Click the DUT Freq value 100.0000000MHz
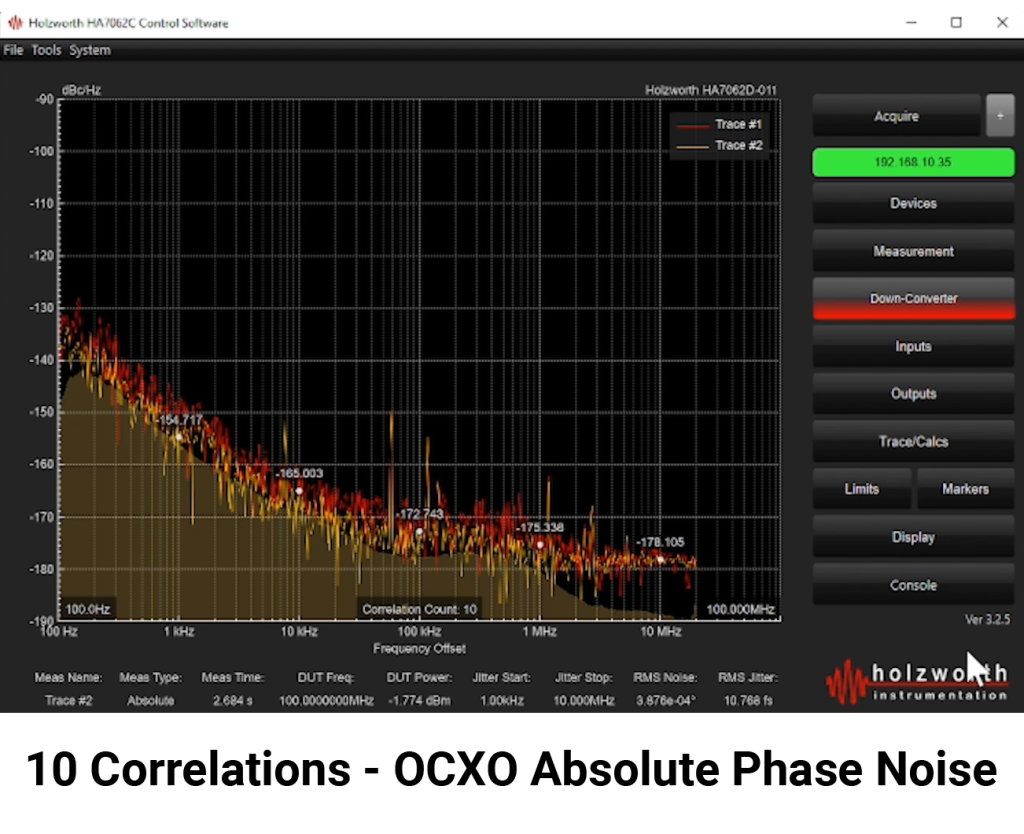Screen dimensions: 1024x834 [326, 701]
